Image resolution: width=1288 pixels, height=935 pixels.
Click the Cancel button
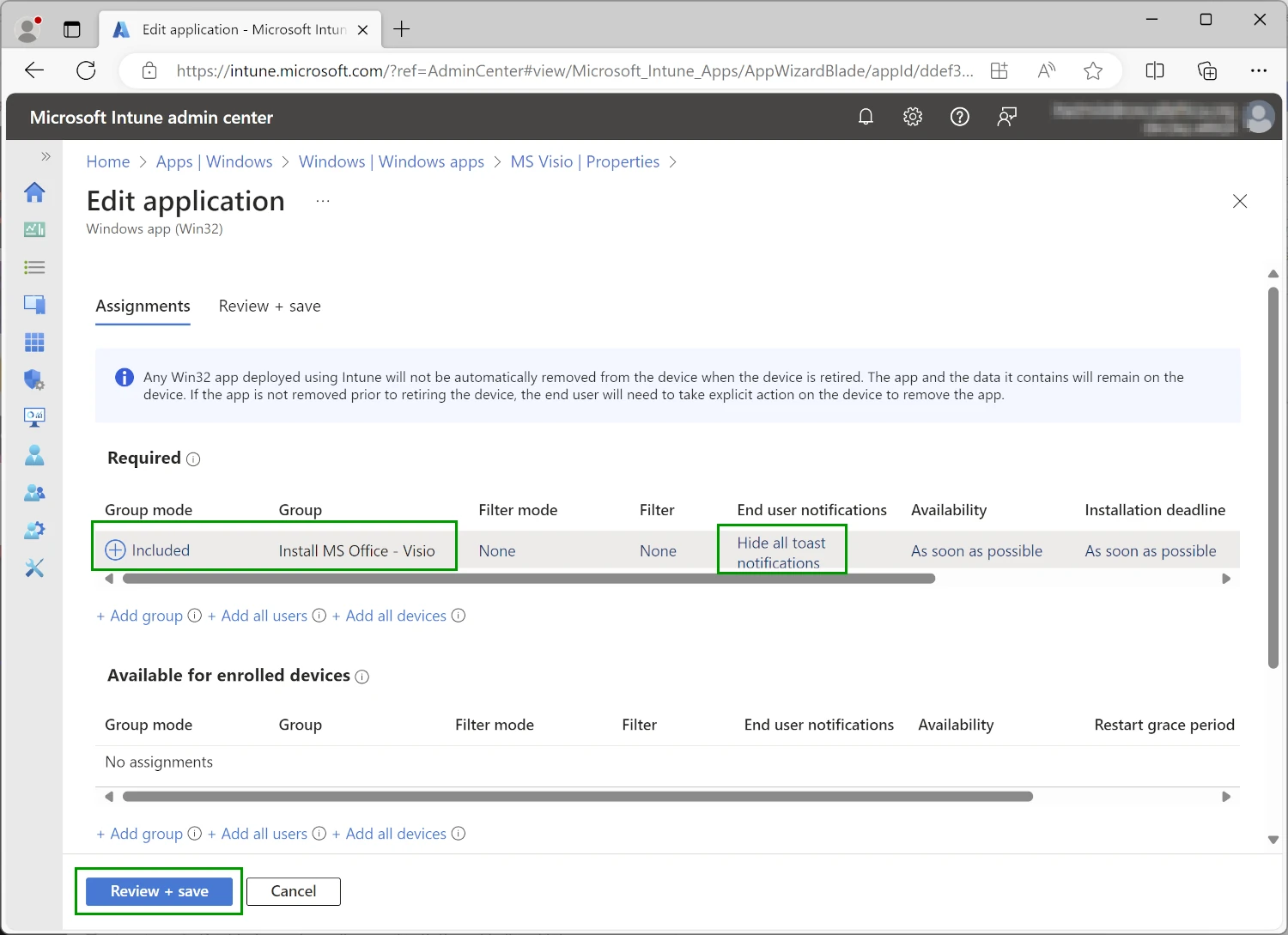tap(294, 891)
